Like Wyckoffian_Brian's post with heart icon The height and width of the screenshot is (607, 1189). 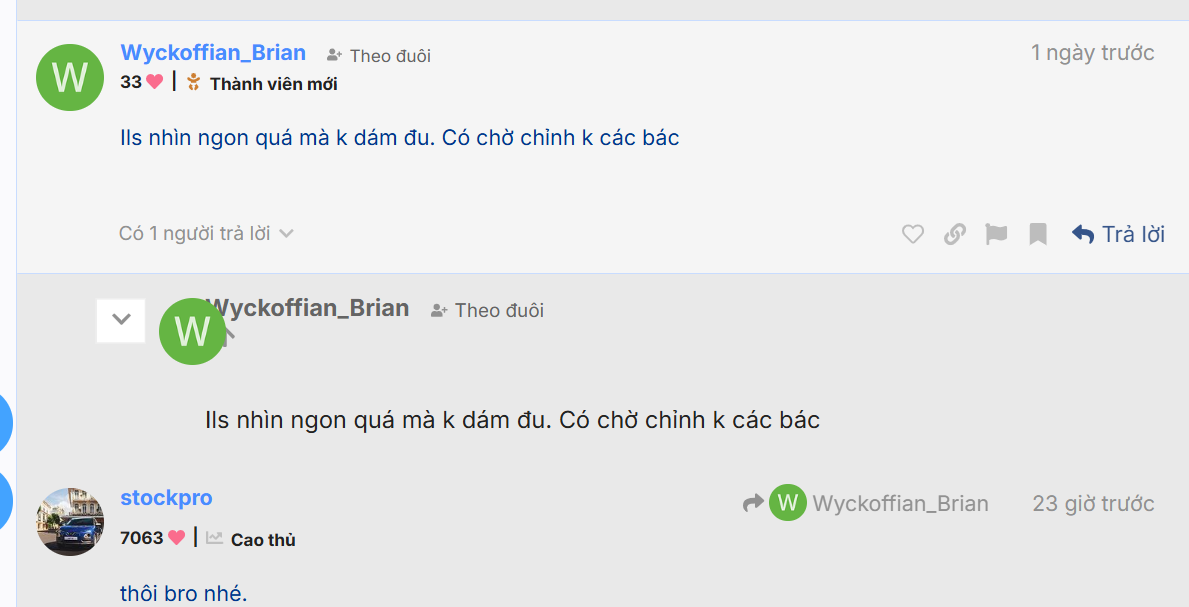(x=912, y=234)
